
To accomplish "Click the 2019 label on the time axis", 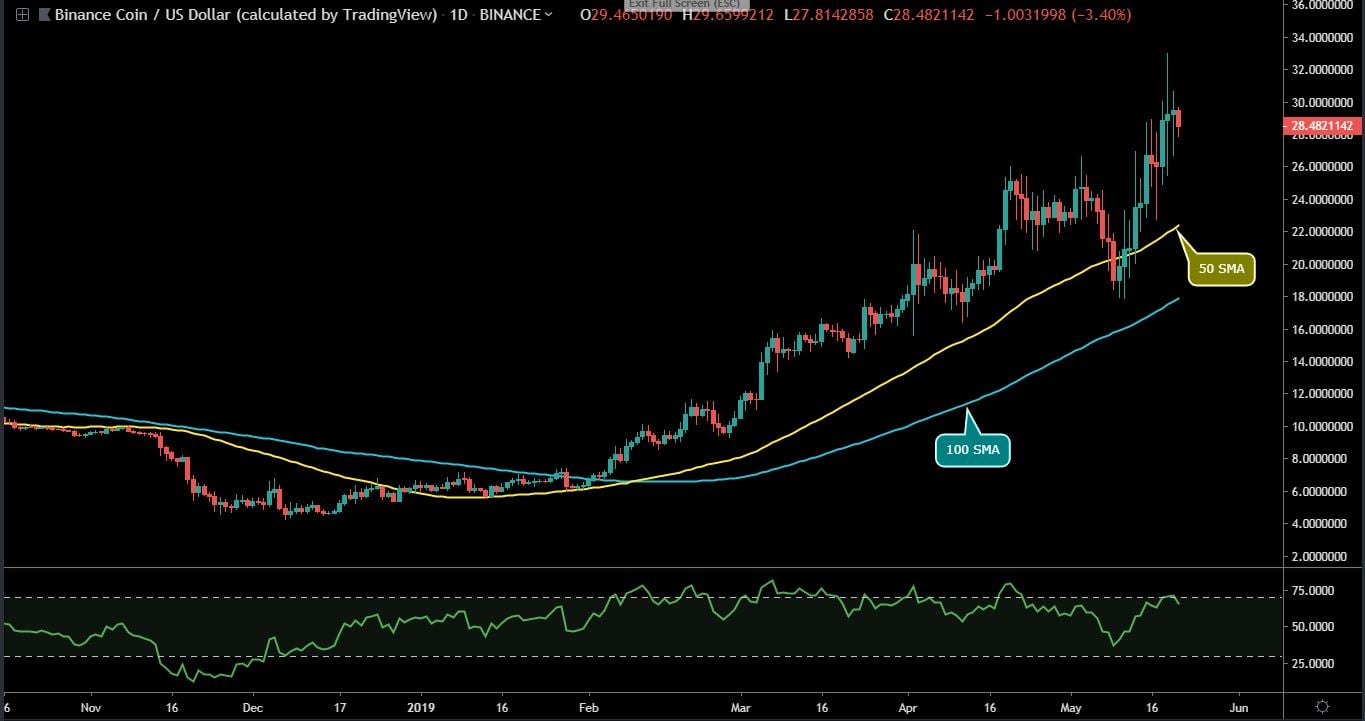I will click(421, 707).
